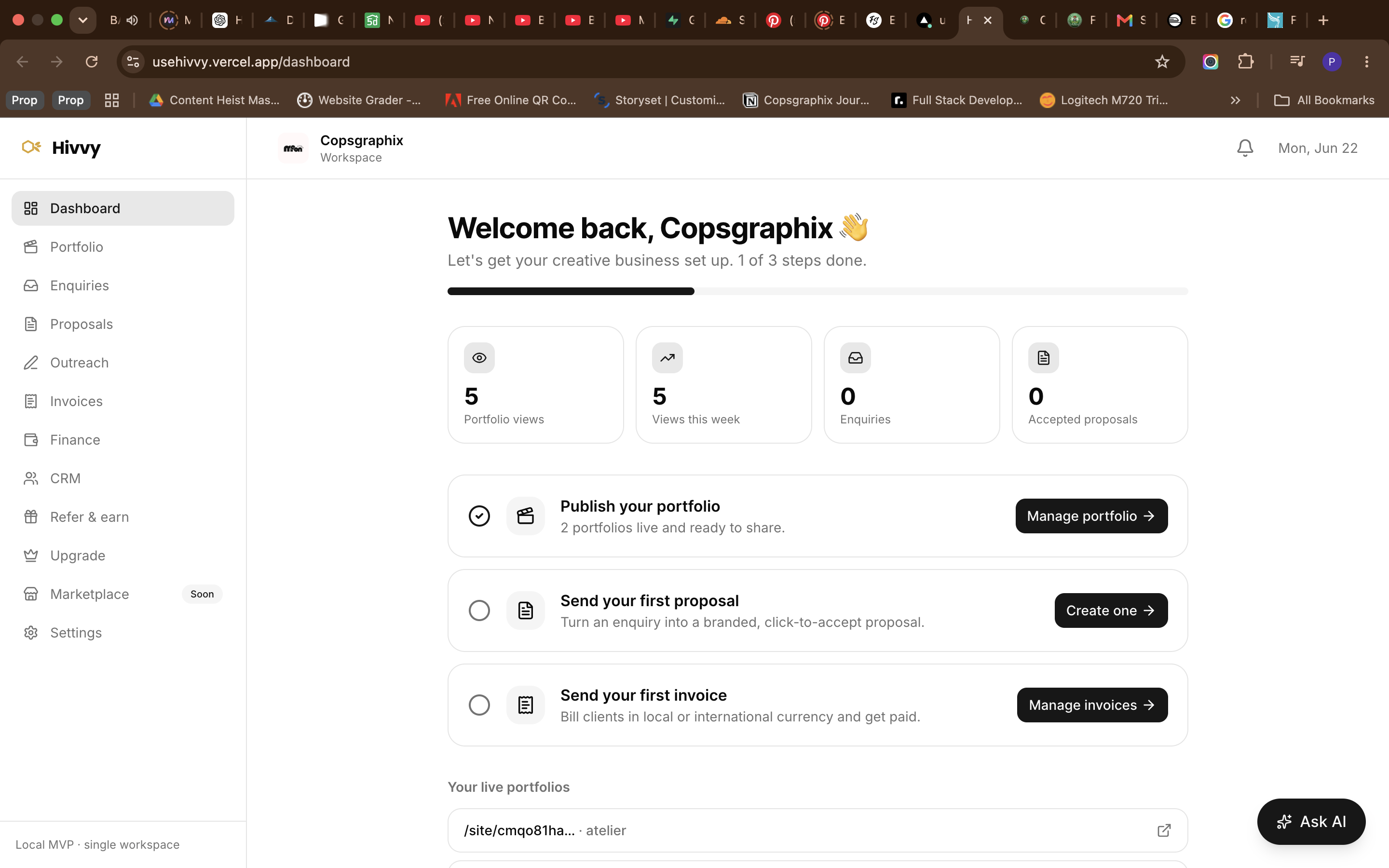Click the Portfolio views eye icon

point(479,358)
